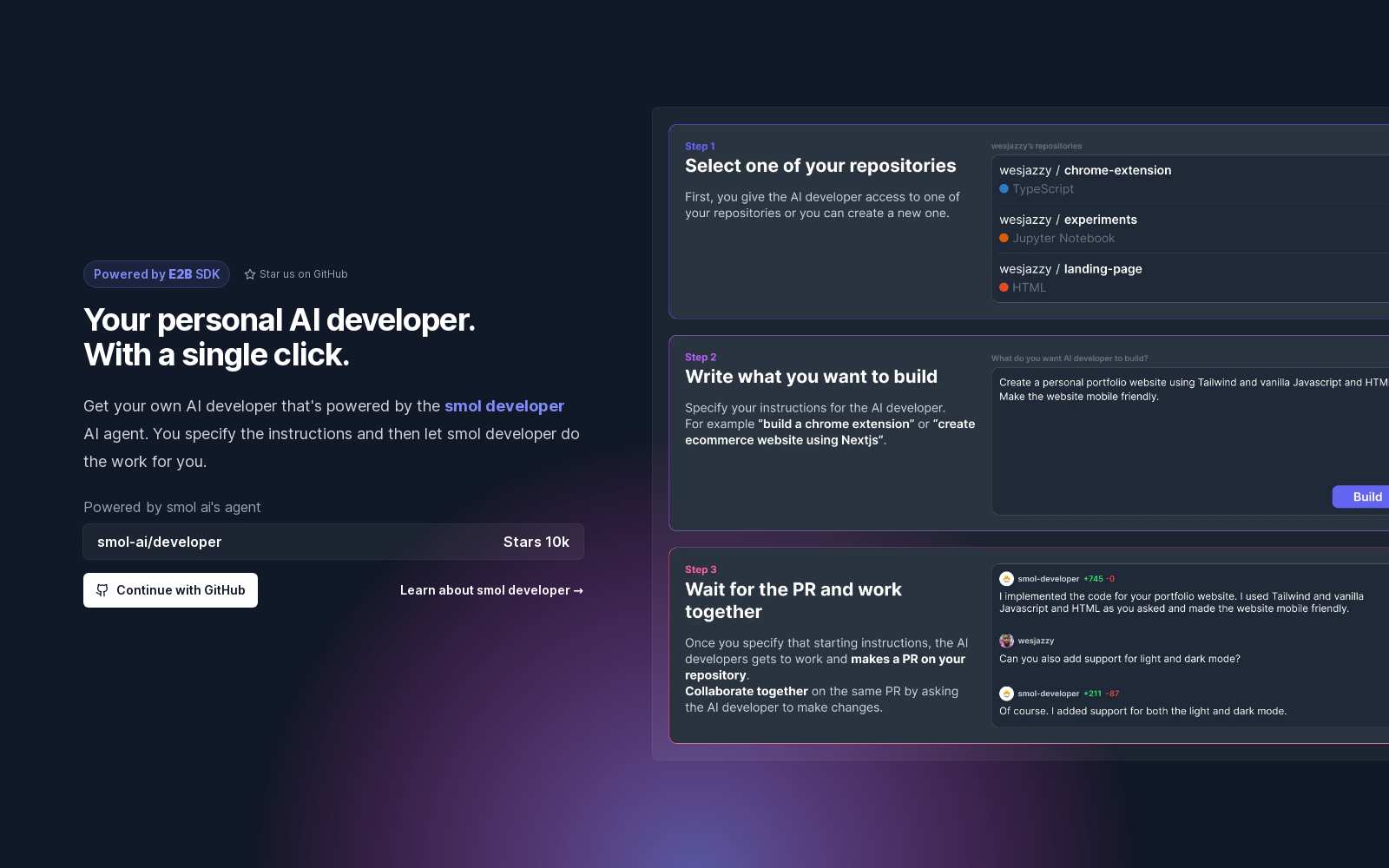Click the red HTML language dot

coord(1004,287)
